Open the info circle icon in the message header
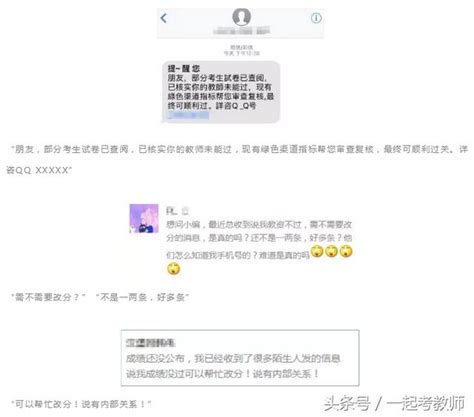This screenshot has width=474, height=417. [316, 18]
